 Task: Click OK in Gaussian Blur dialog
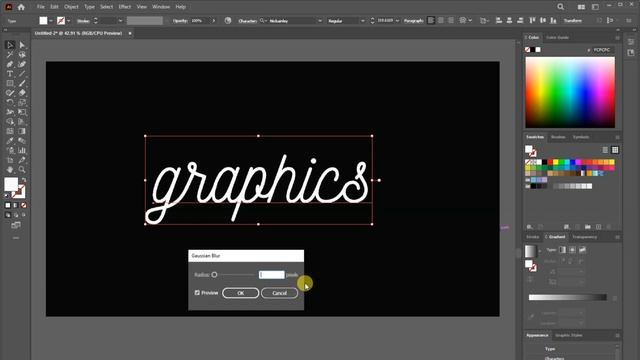coord(240,293)
